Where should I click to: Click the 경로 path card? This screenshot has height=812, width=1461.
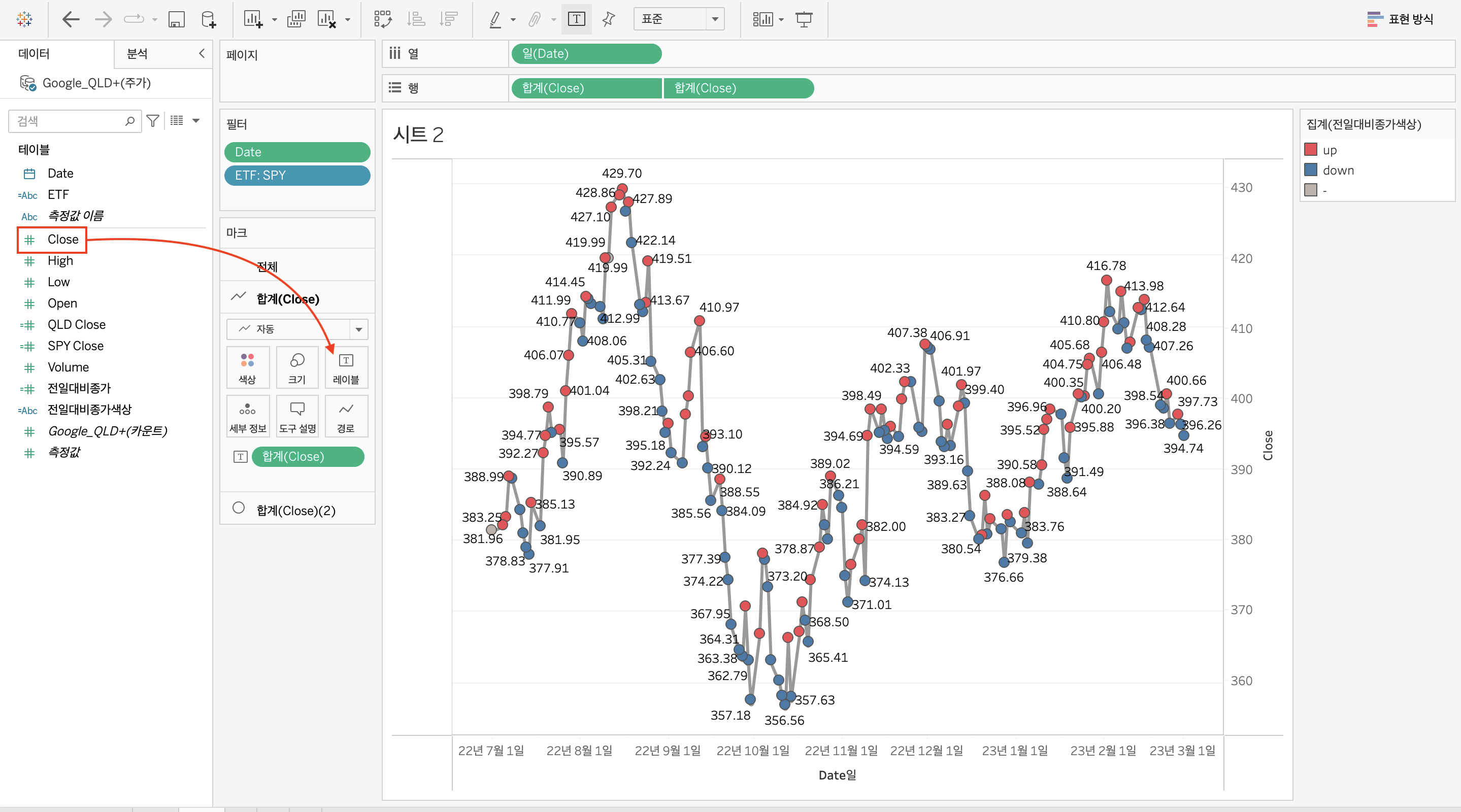pos(346,416)
